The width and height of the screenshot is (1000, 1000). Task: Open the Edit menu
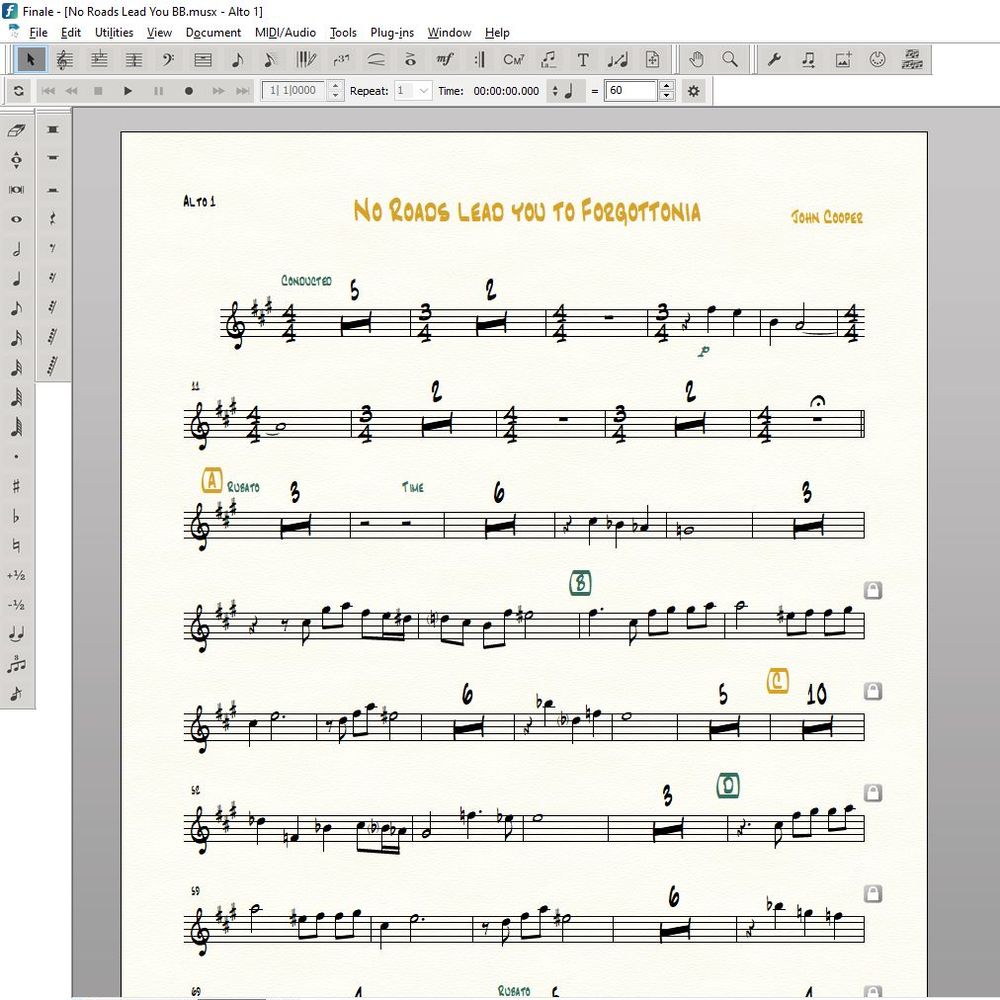coord(71,33)
